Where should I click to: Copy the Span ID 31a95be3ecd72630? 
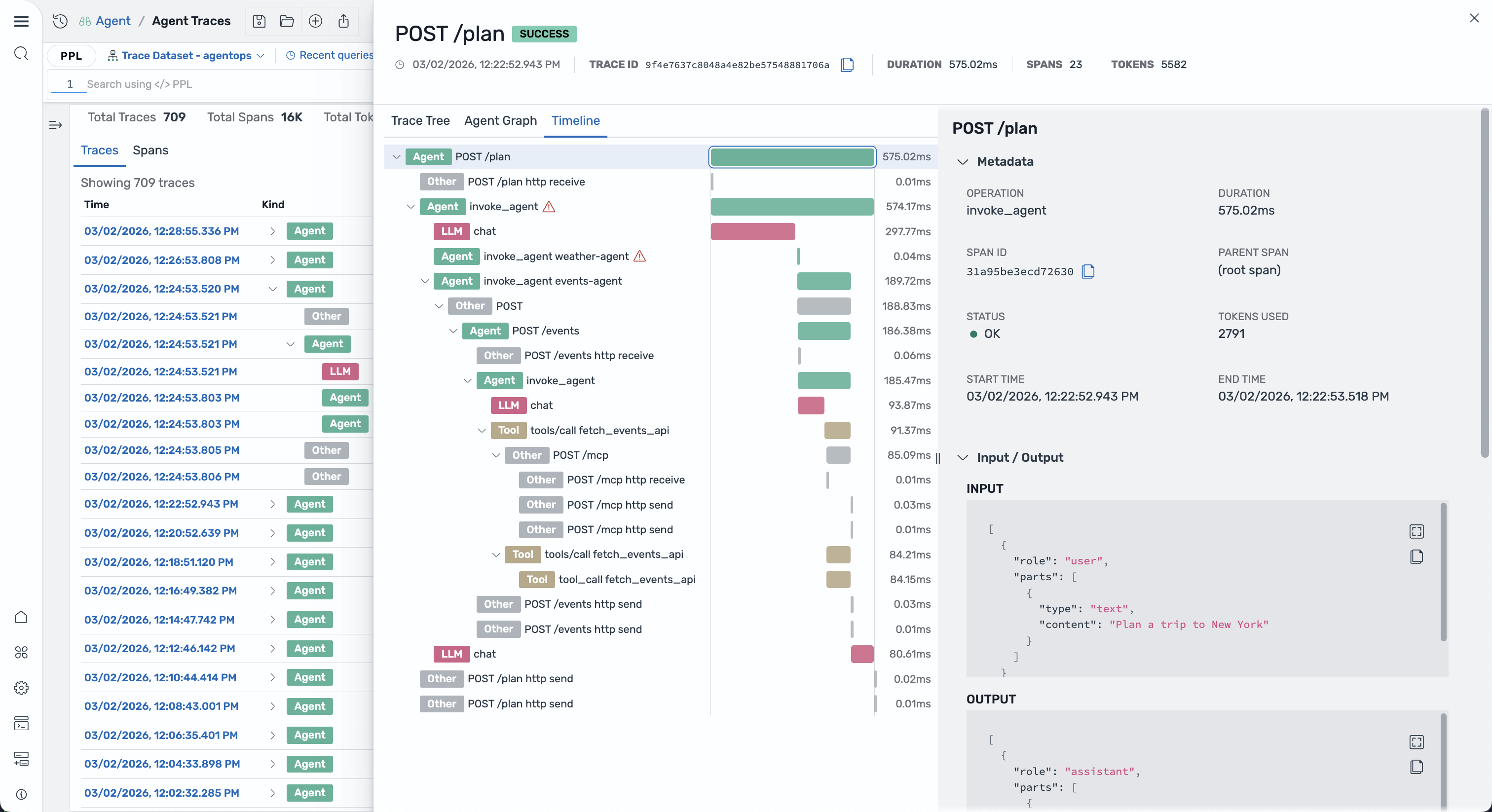click(x=1088, y=271)
